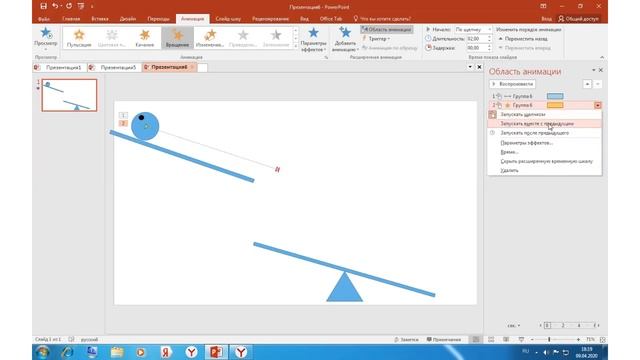Screen dimensions: 640x360
Task: Select the Изменение размера animation star
Action: pyautogui.click(x=210, y=38)
